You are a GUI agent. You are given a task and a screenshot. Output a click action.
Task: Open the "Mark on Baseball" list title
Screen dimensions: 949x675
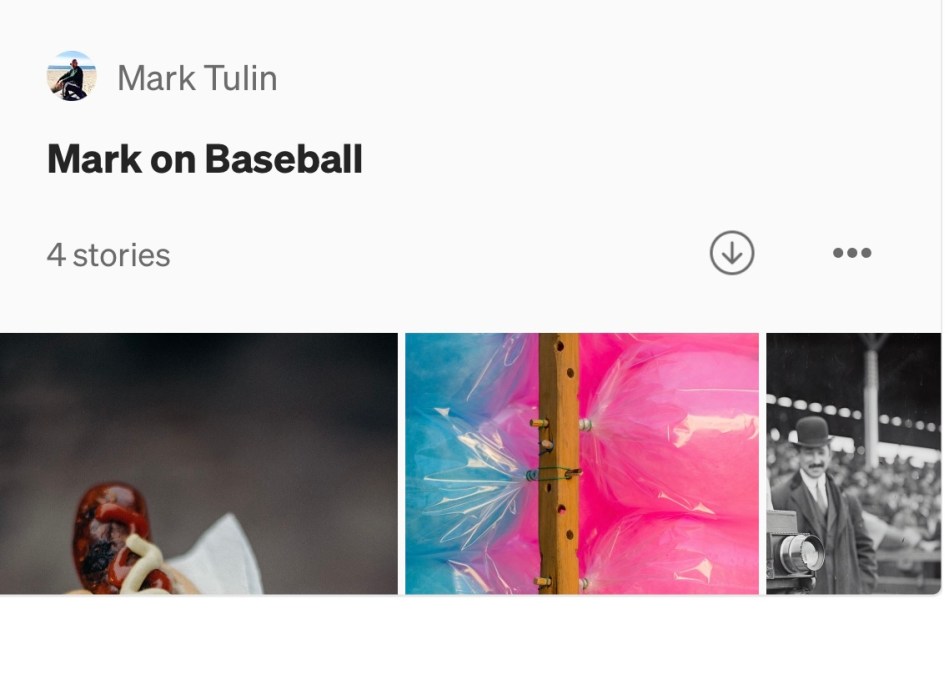click(x=205, y=159)
